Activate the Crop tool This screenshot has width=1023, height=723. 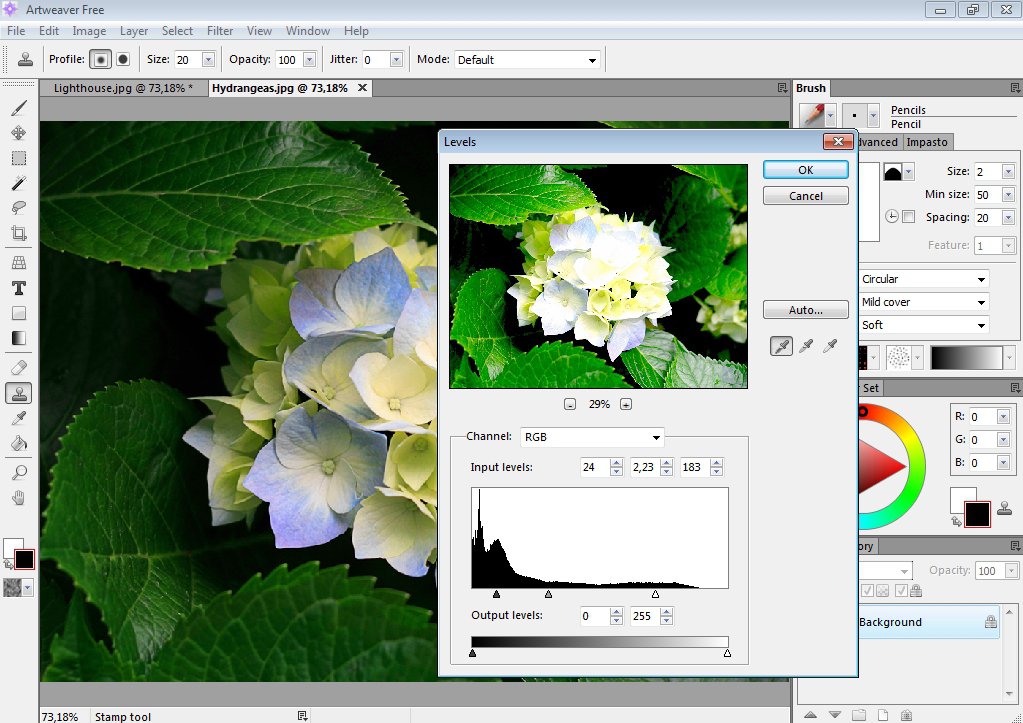click(20, 232)
